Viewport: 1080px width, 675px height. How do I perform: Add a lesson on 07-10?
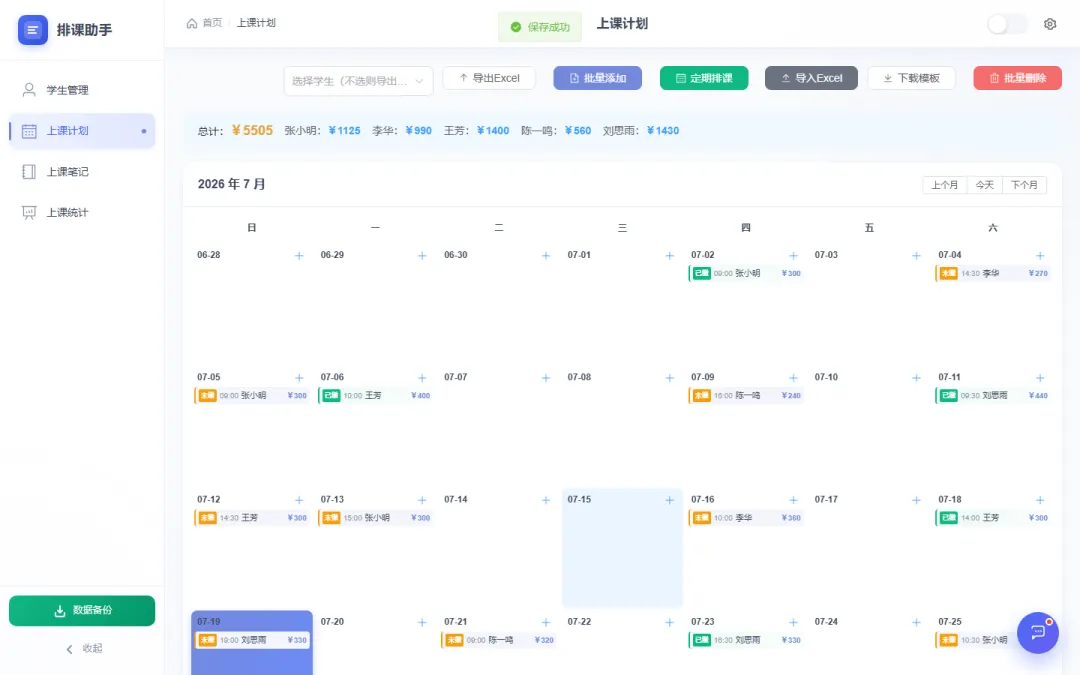916,378
